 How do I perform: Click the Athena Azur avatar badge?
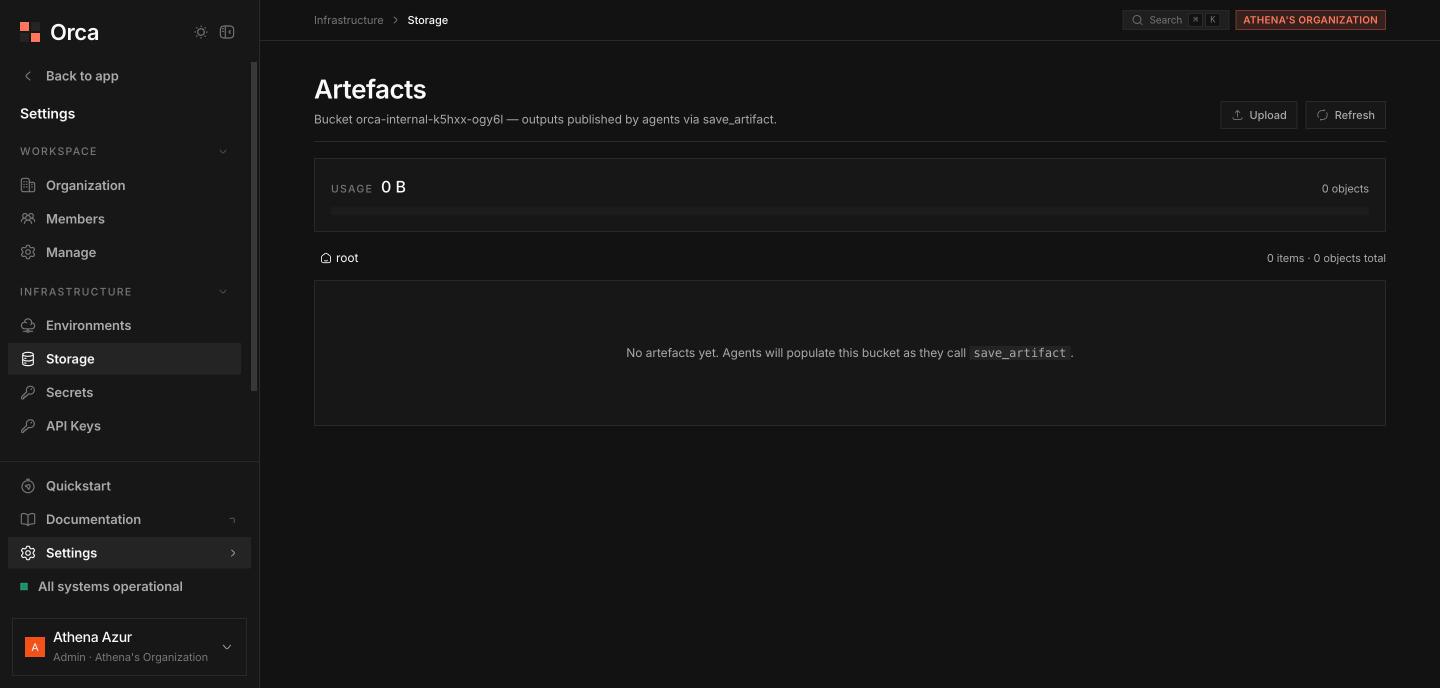coord(35,647)
